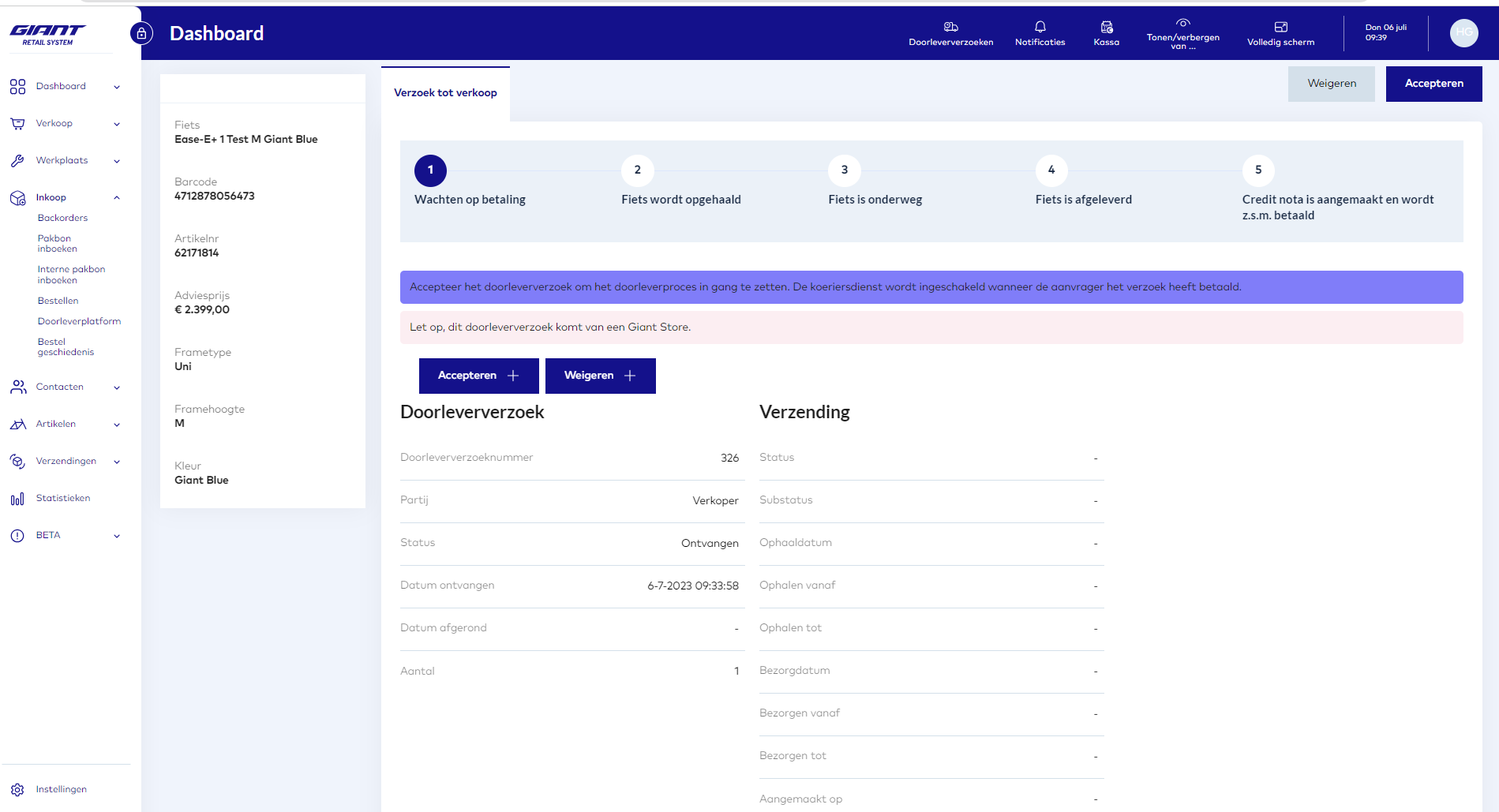Toggle Tonen/verbergen eye icon
Screen dimensions: 1499x812
point(1182,23)
